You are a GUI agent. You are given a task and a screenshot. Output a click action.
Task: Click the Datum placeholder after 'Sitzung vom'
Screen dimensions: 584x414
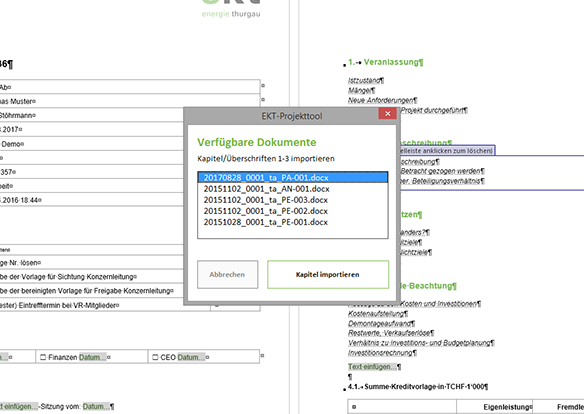[x=96, y=406]
